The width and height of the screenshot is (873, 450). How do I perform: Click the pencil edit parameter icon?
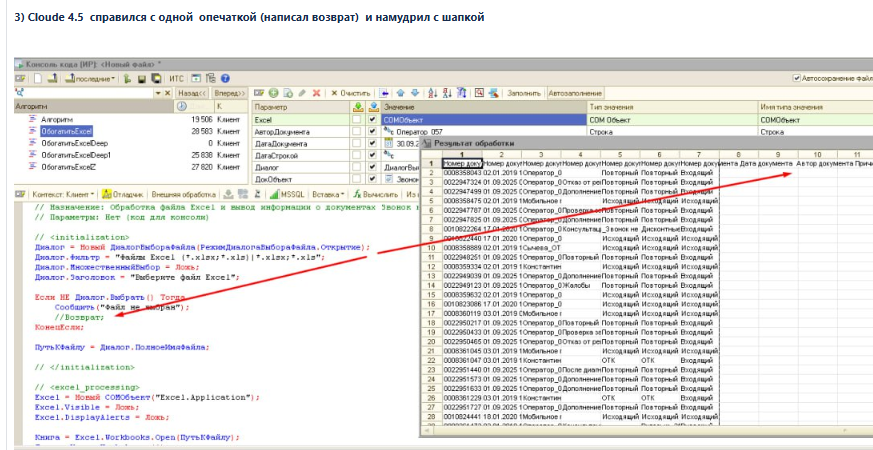(302, 93)
